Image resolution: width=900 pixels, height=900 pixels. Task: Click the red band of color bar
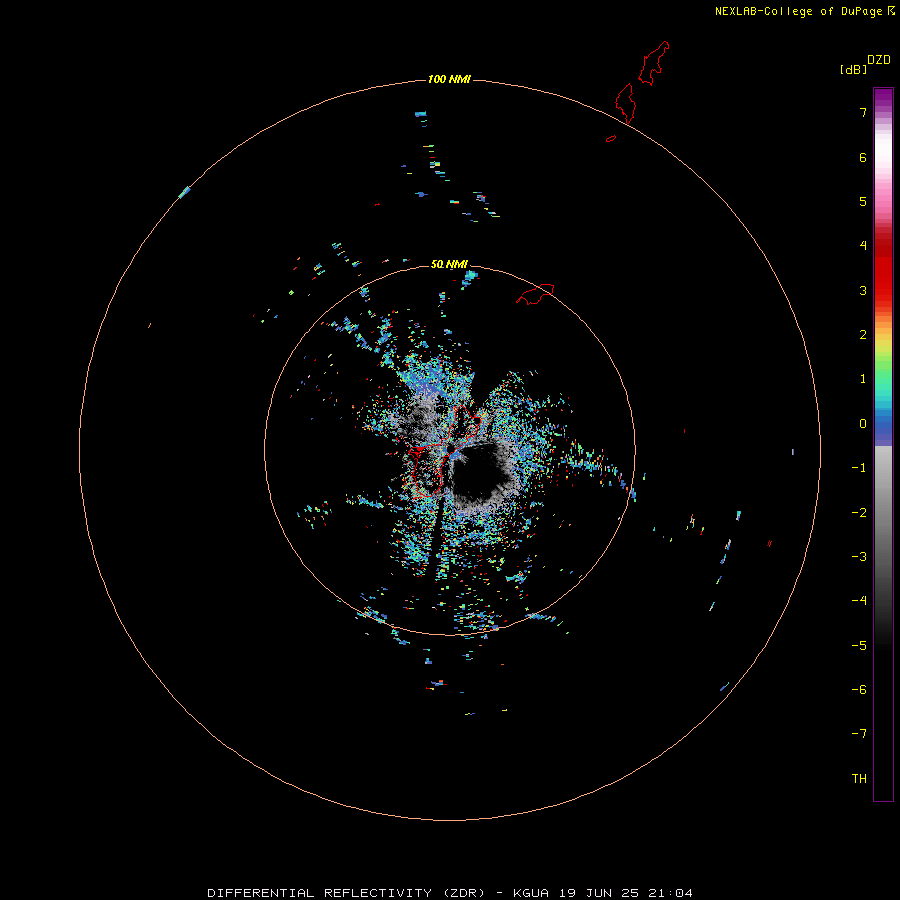coord(883,270)
